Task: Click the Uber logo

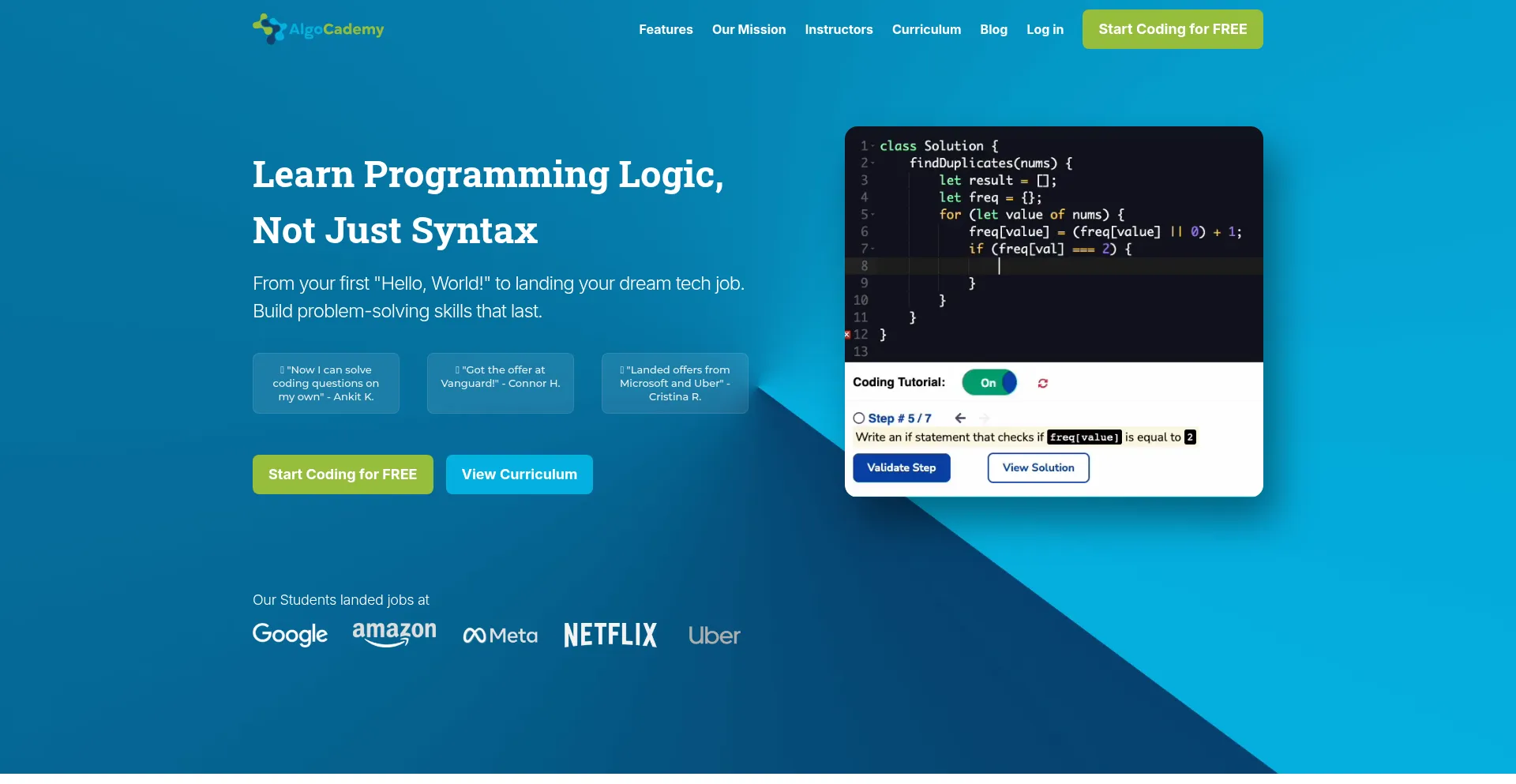Action: pyautogui.click(x=714, y=636)
